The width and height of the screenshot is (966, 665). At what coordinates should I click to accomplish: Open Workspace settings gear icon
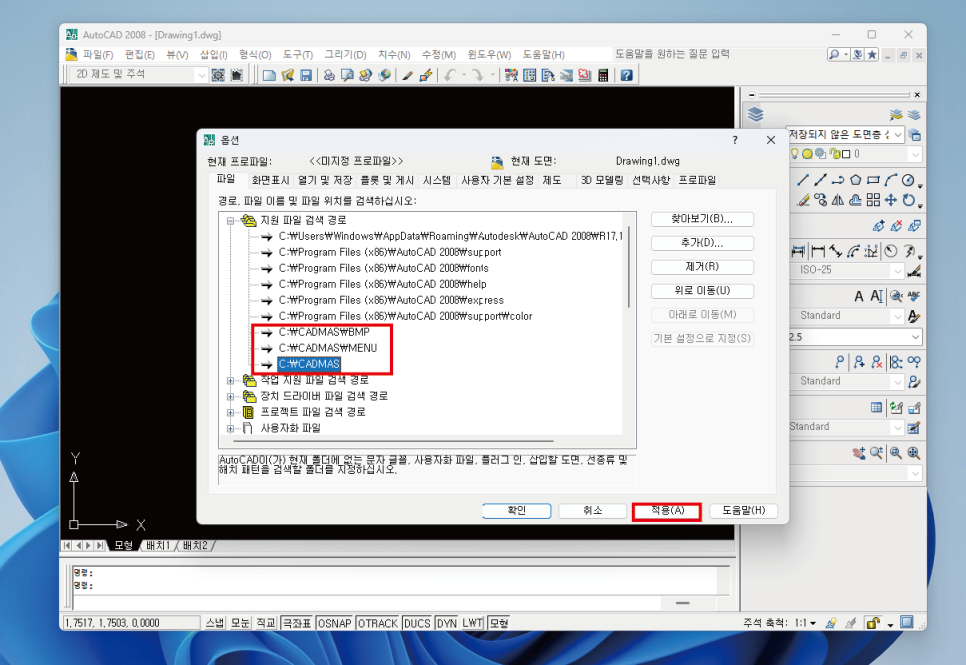pos(218,75)
